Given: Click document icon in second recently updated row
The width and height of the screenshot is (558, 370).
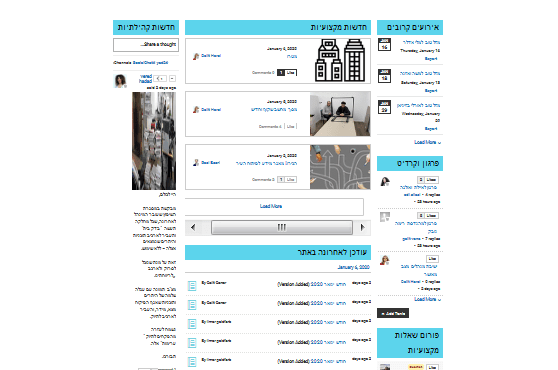Looking at the screenshot, I should [x=192, y=305].
